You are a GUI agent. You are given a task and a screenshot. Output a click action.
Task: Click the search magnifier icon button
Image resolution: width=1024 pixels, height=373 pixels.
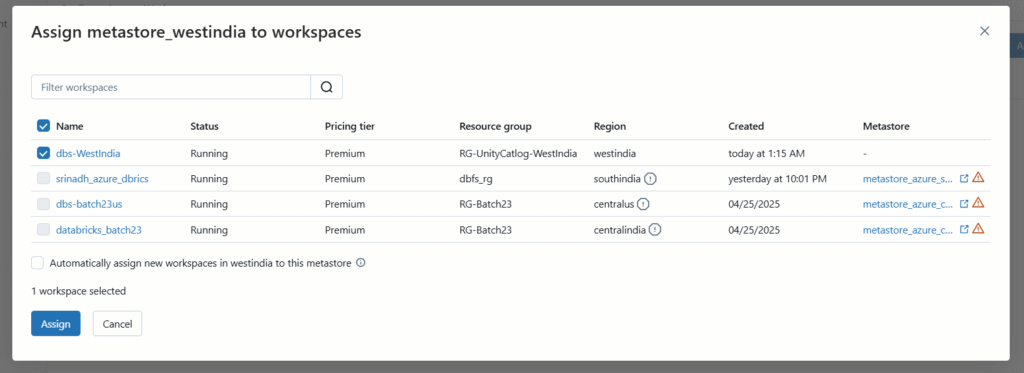point(327,87)
